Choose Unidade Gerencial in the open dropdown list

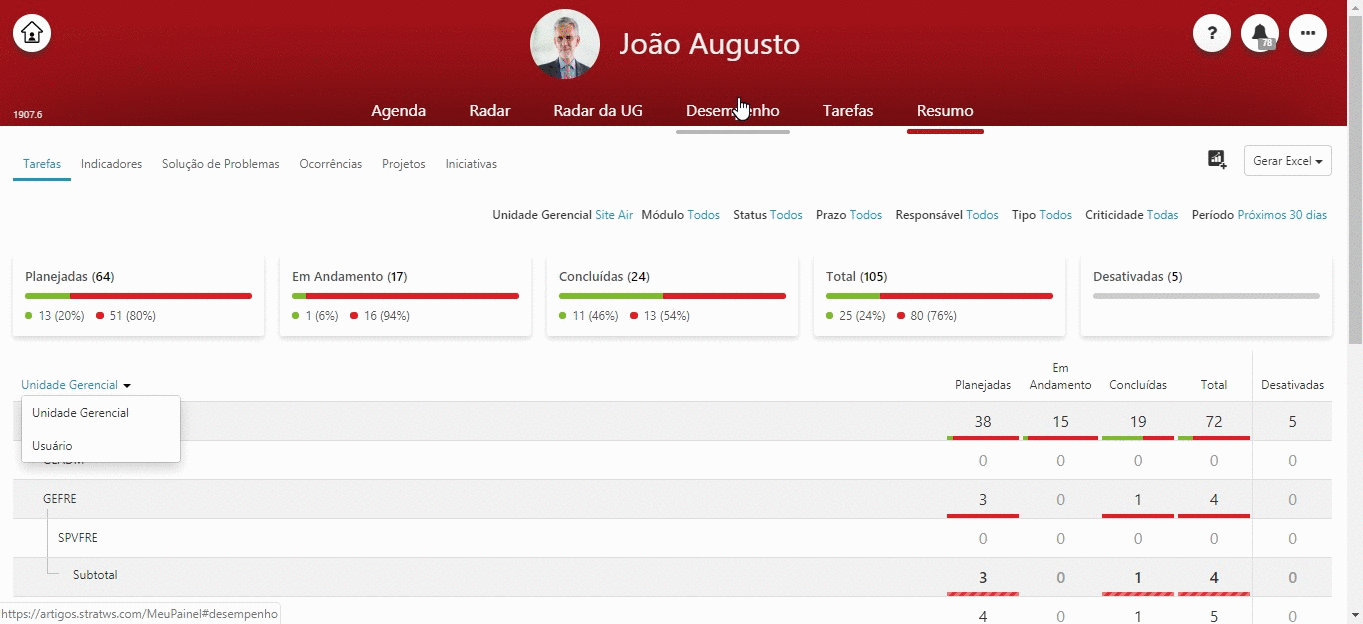pyautogui.click(x=101, y=413)
